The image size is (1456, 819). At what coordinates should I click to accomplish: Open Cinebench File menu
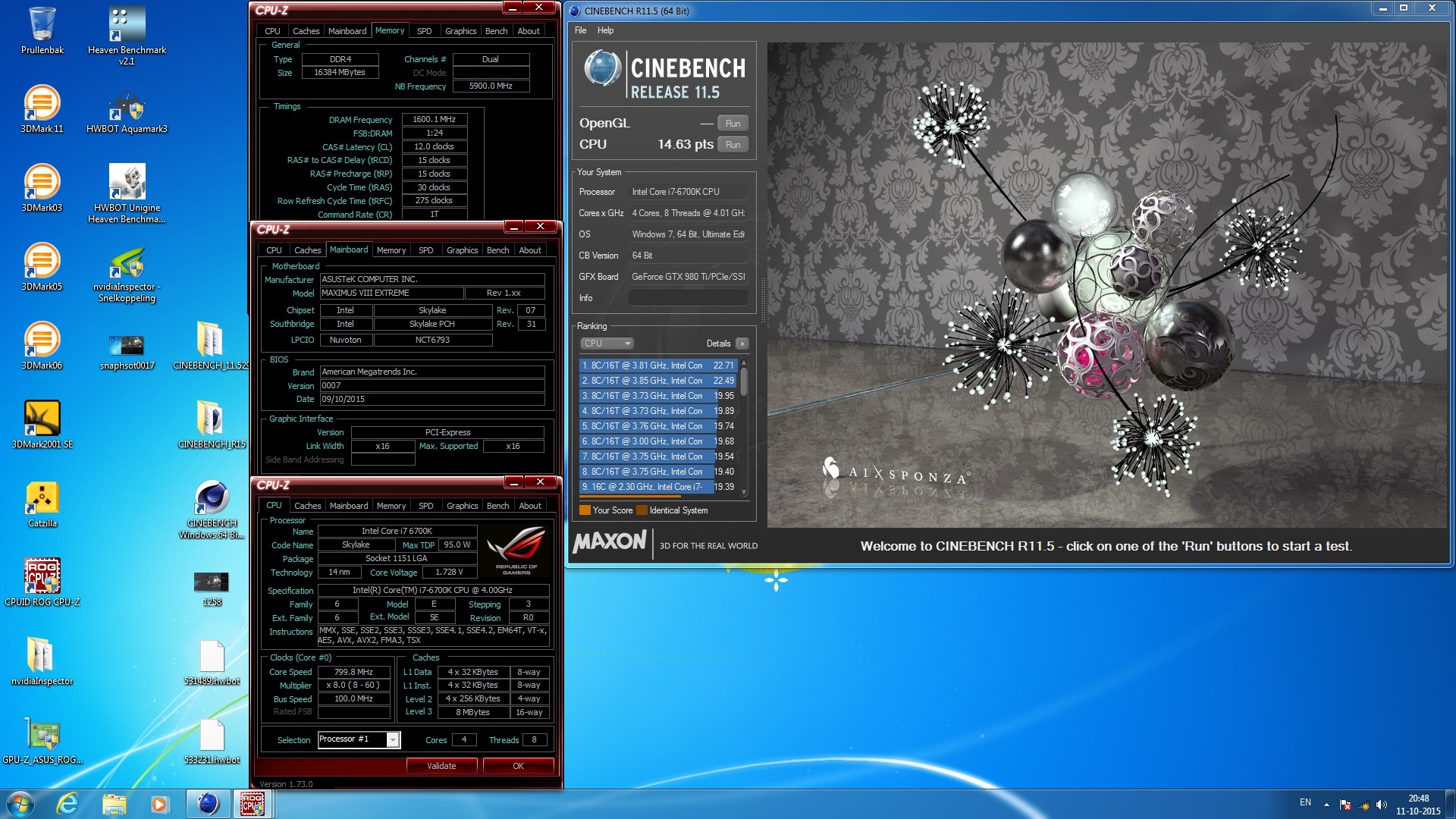580,30
